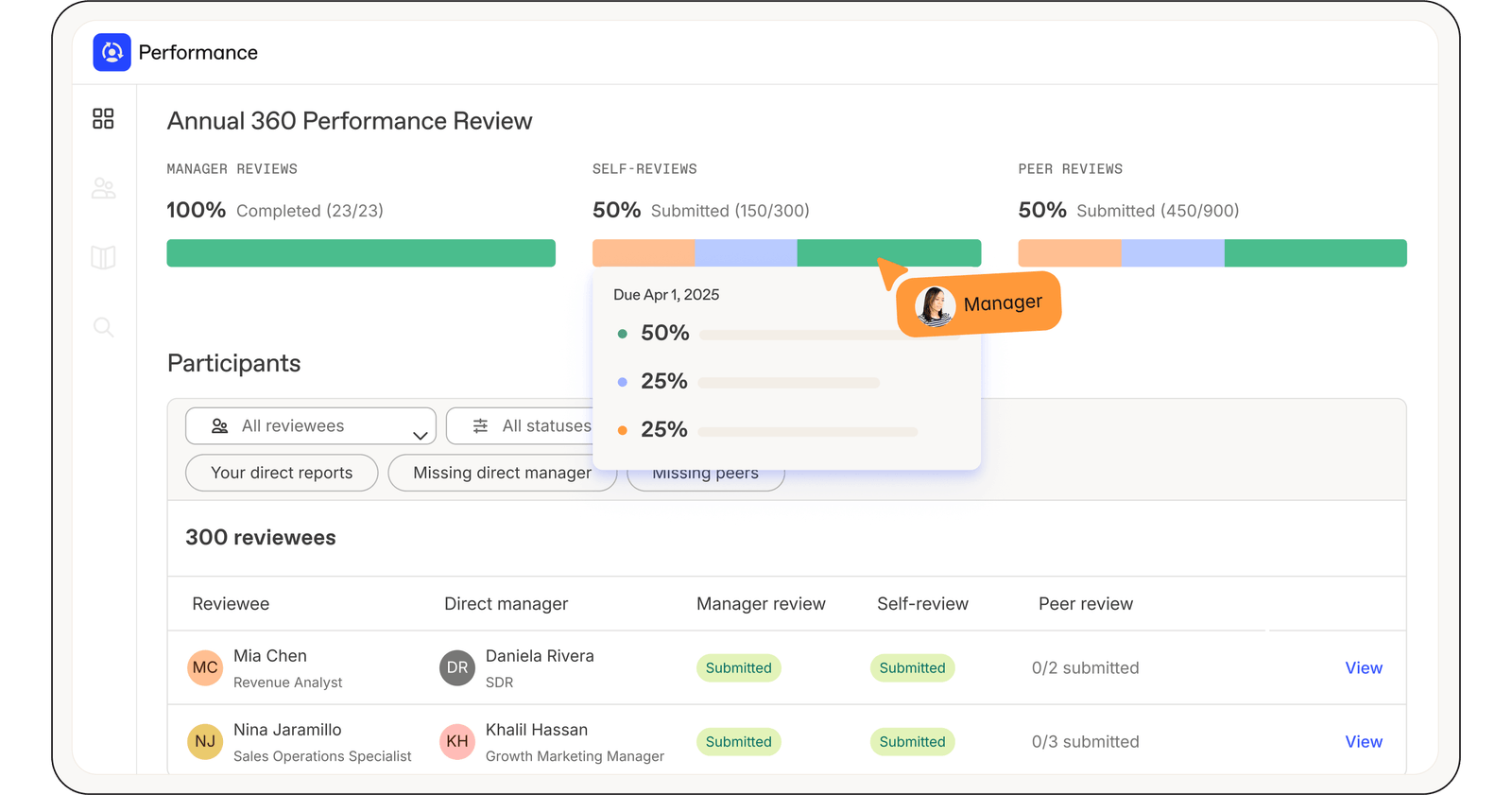Screen dimensions: 1512x795
Task: Click the search magnifier icon in sidebar
Action: (103, 327)
